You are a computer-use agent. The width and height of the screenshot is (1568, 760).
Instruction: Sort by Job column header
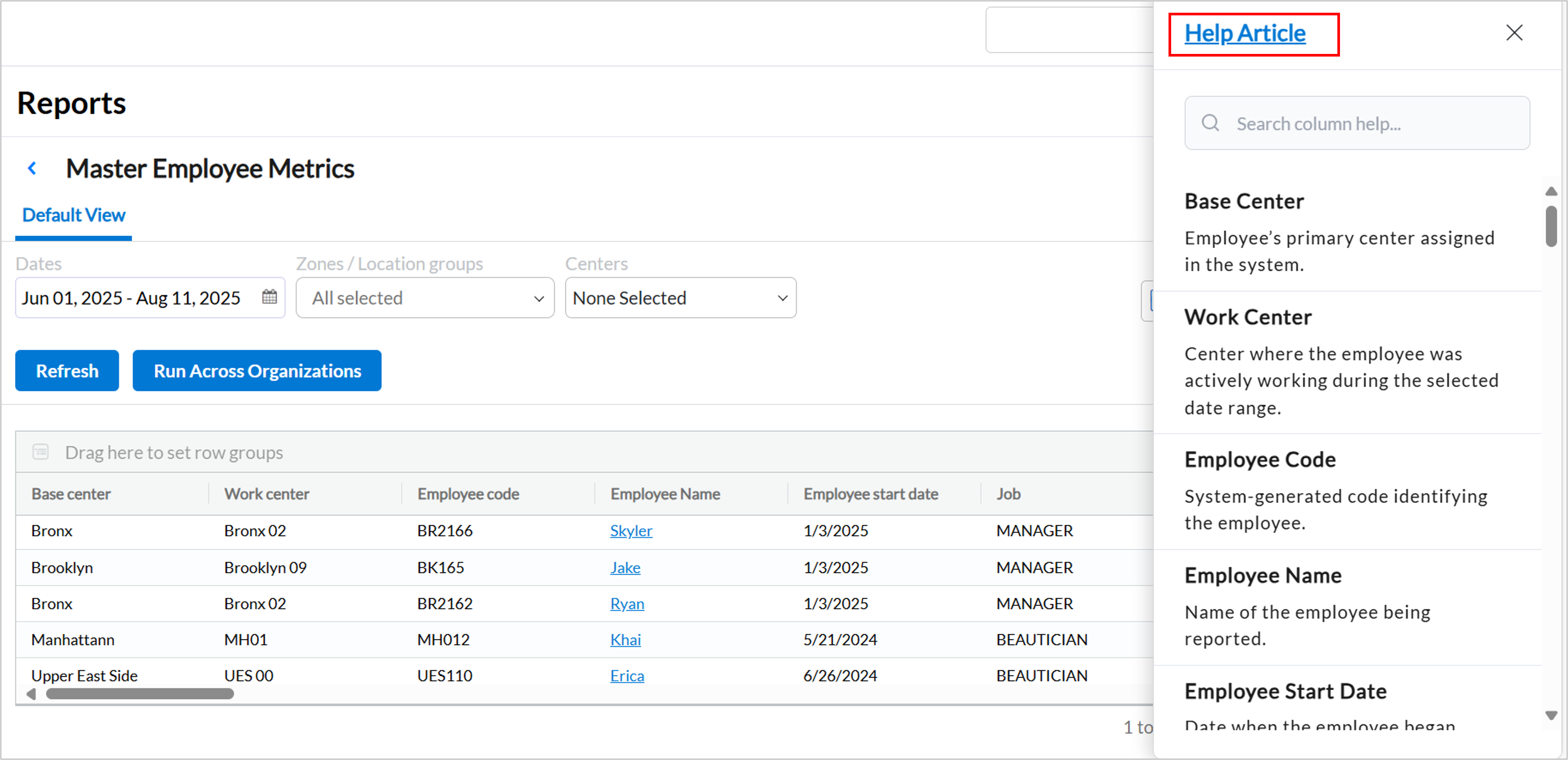pos(1009,494)
